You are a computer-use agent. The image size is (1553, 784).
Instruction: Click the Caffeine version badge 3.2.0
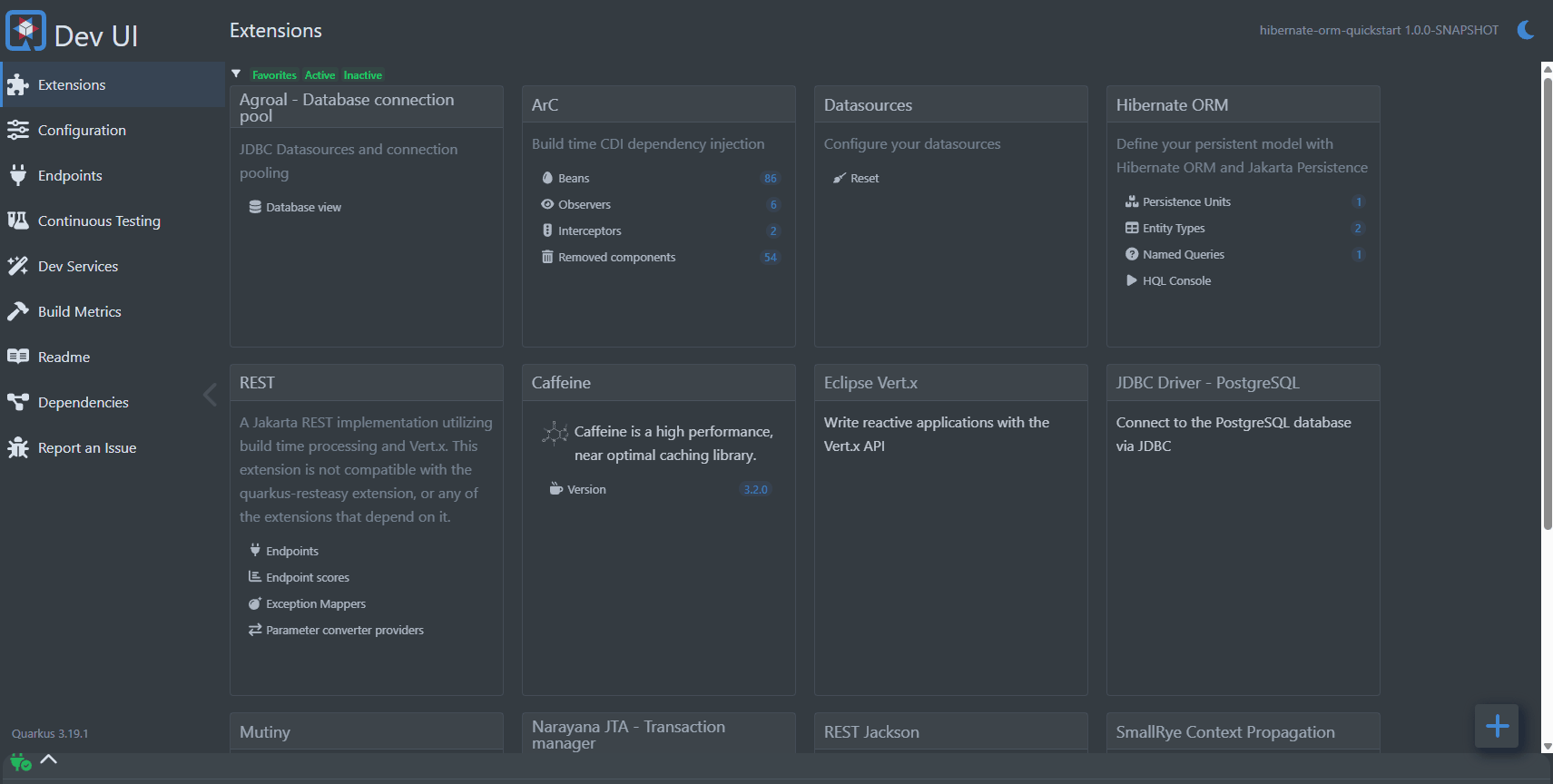[x=755, y=489]
